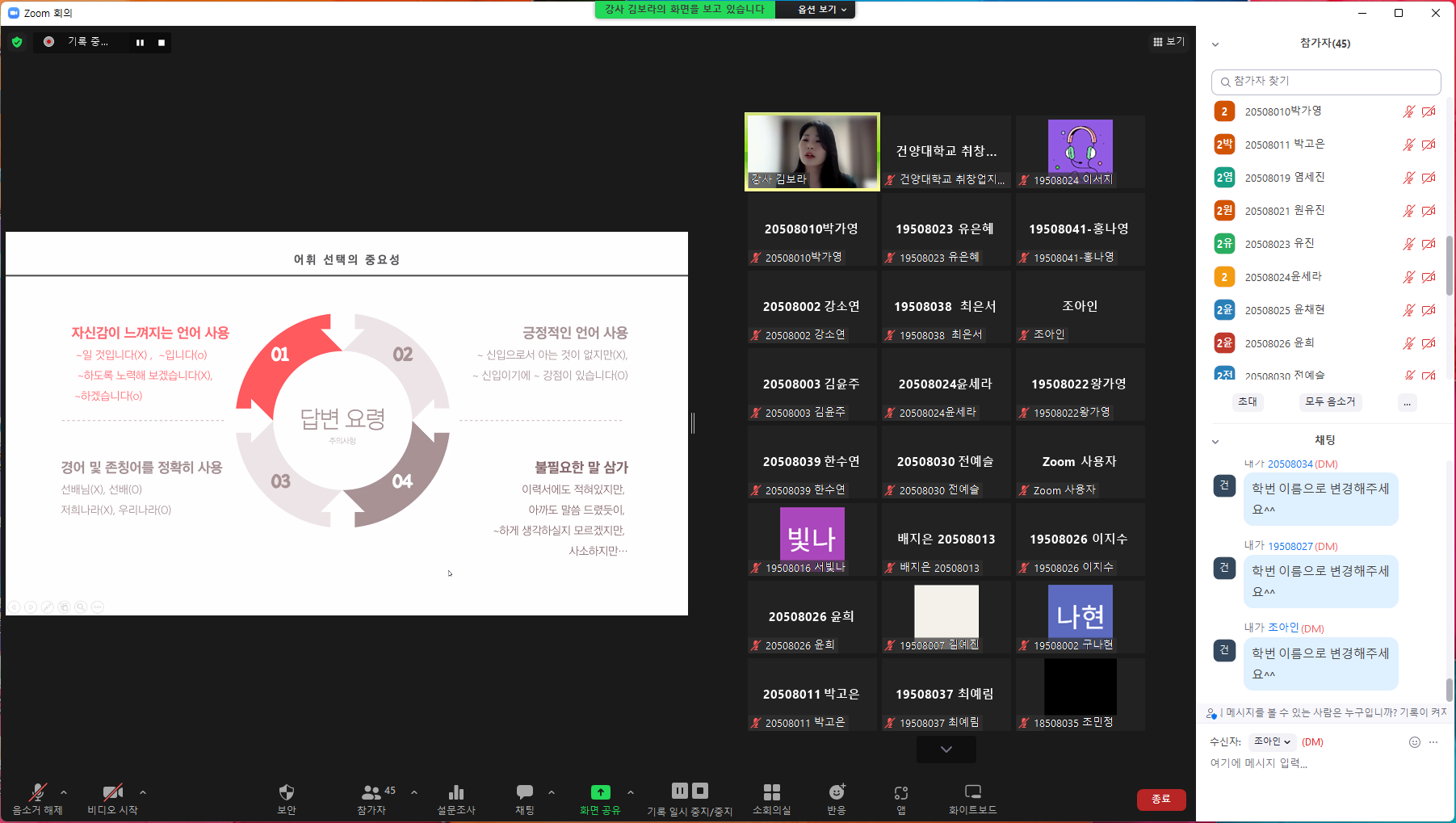The width and height of the screenshot is (1456, 823).
Task: Unmute microphone with 음소거 해제
Action: click(37, 793)
